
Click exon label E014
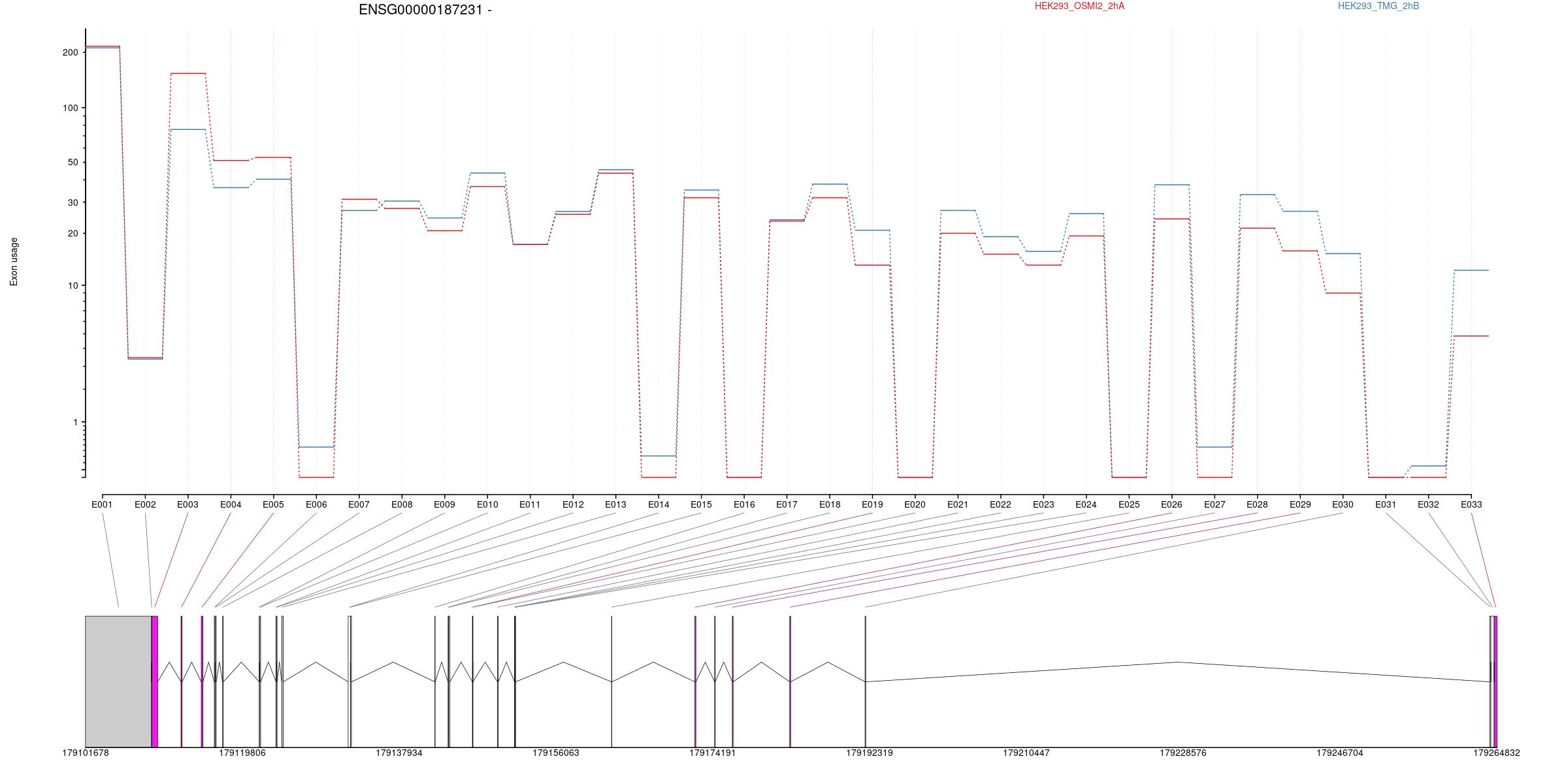[x=659, y=504]
